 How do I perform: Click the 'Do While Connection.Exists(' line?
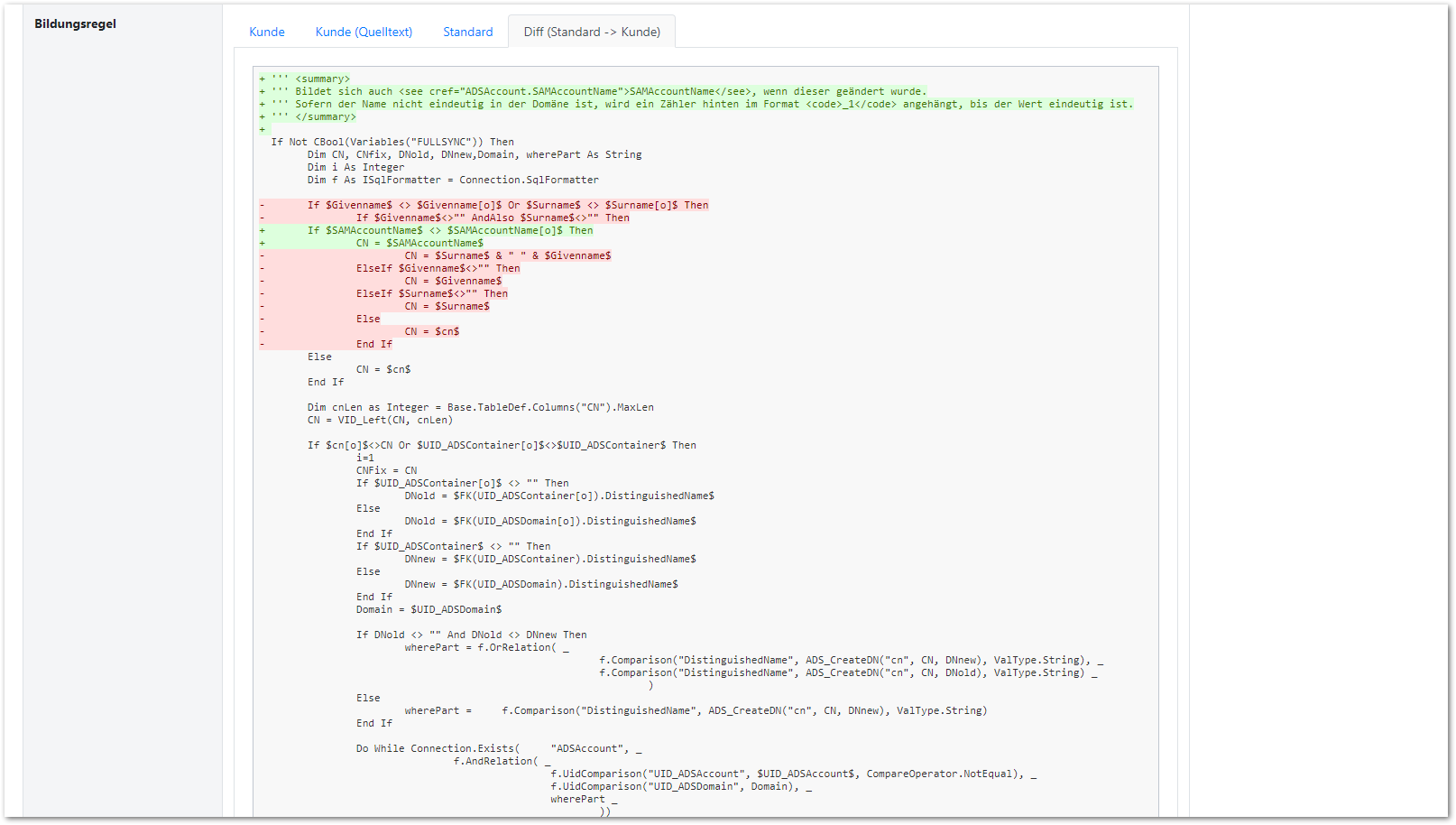(438, 748)
